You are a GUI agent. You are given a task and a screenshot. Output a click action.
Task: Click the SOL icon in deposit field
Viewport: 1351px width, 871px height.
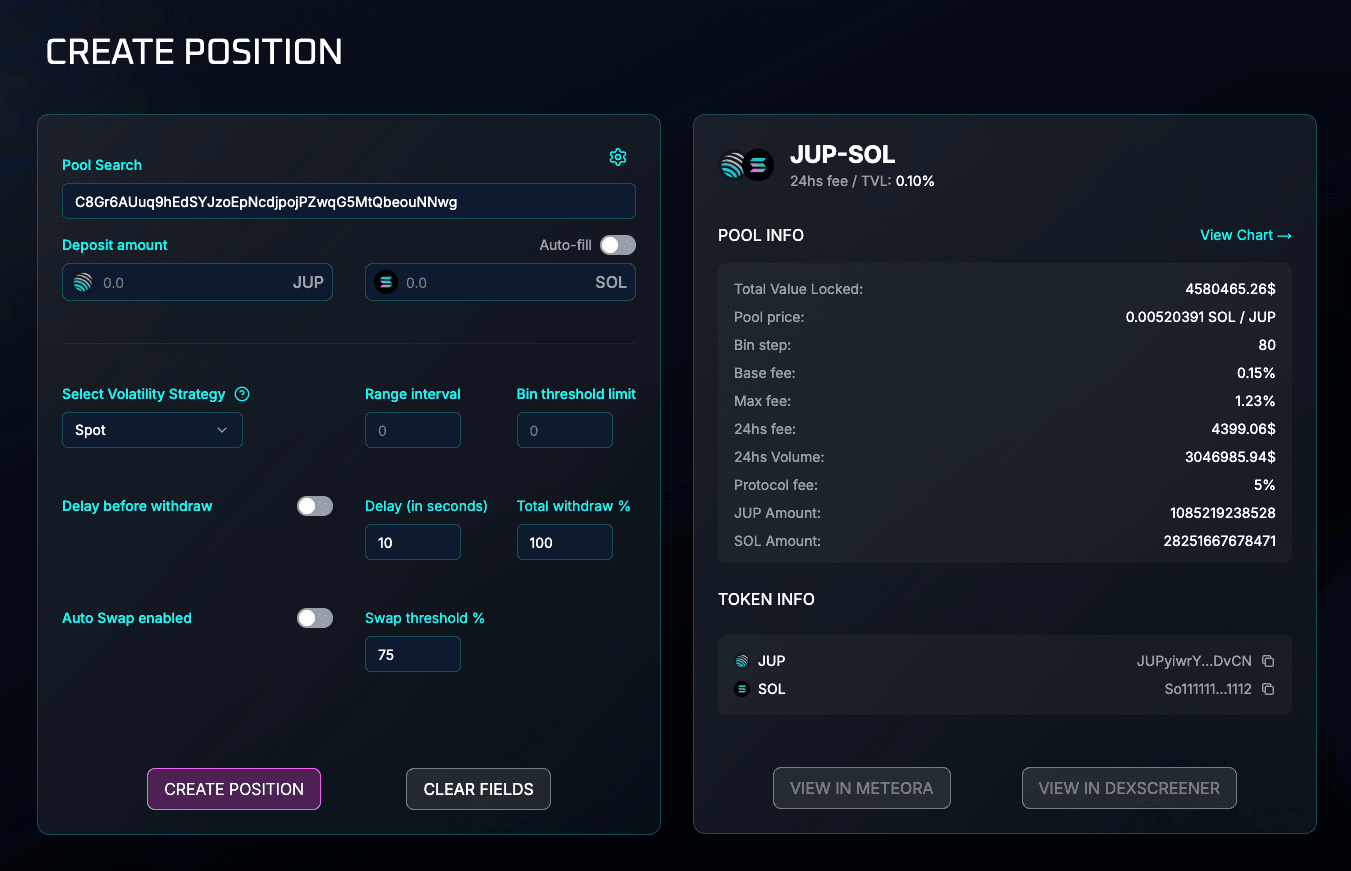[386, 283]
